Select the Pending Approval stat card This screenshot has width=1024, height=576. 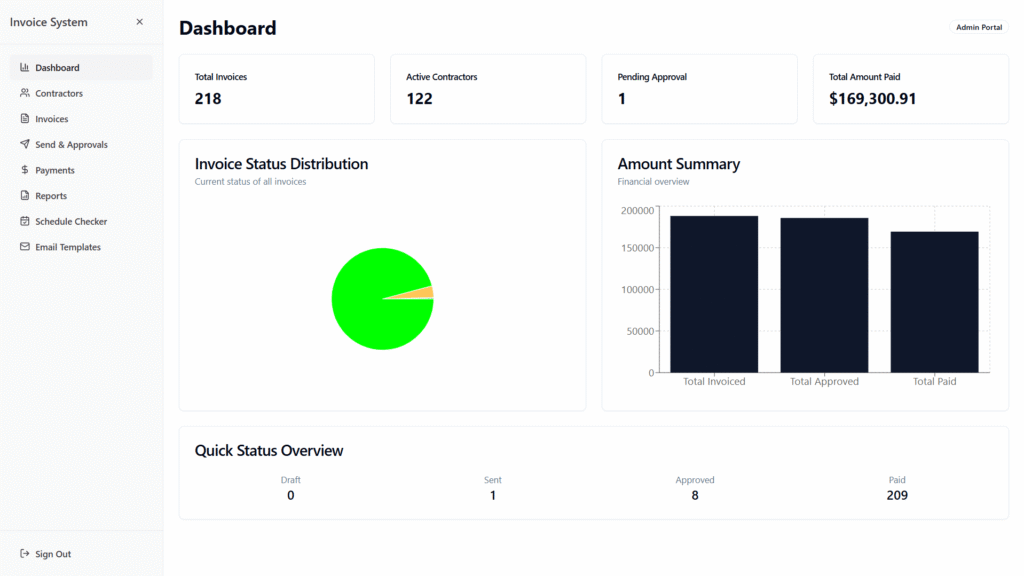(699, 89)
